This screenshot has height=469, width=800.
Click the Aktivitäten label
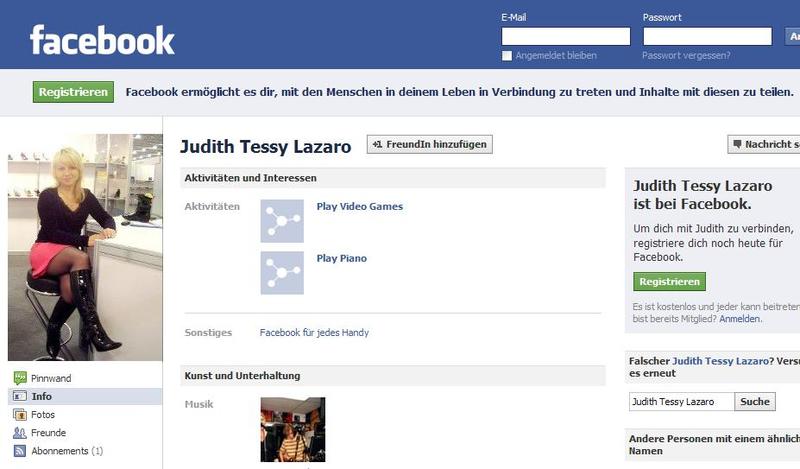tap(212, 207)
